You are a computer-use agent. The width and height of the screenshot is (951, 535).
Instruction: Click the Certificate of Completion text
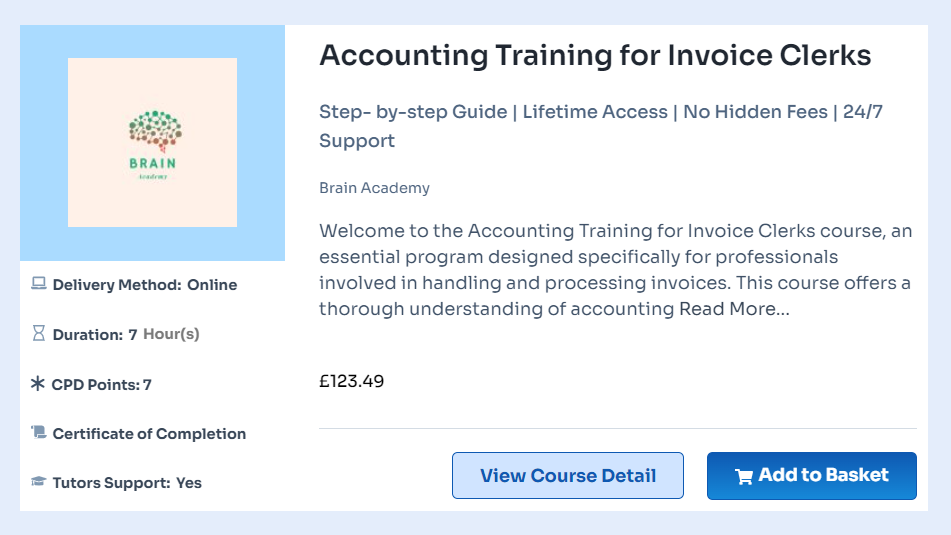(x=149, y=434)
